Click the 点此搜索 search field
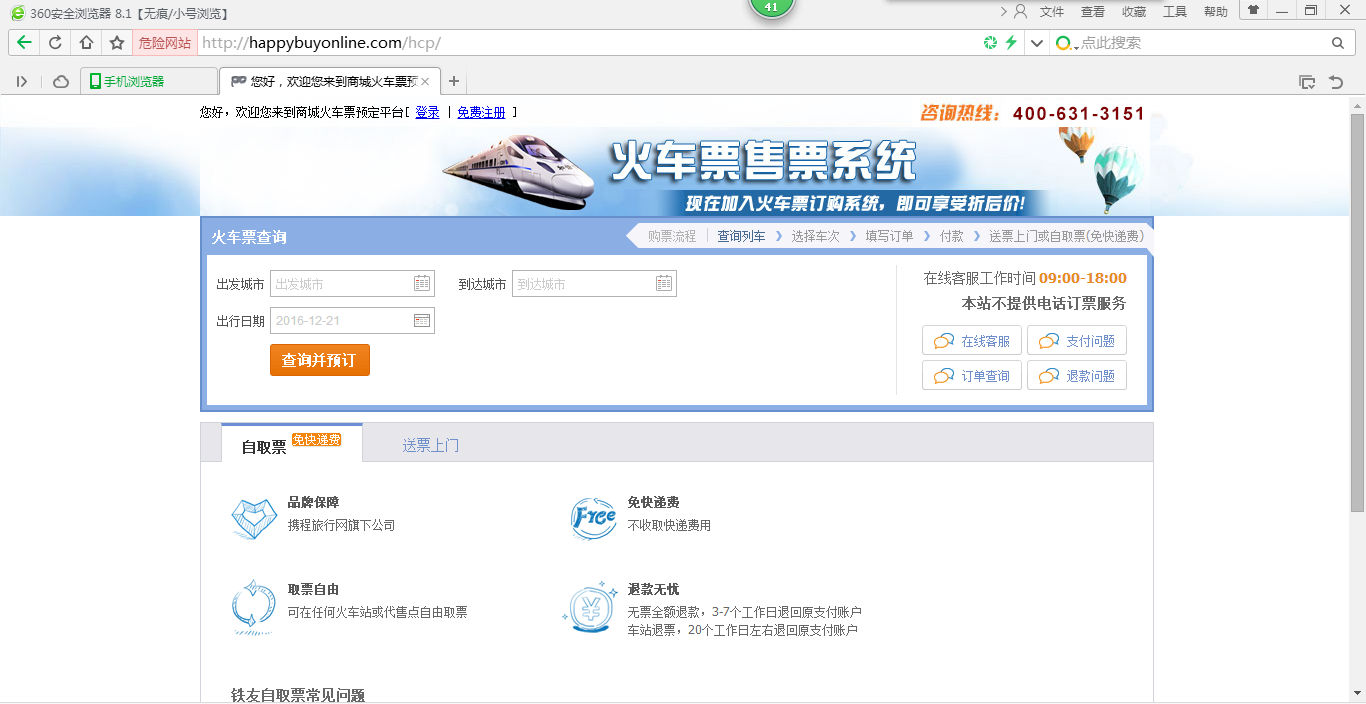 [x=1200, y=43]
